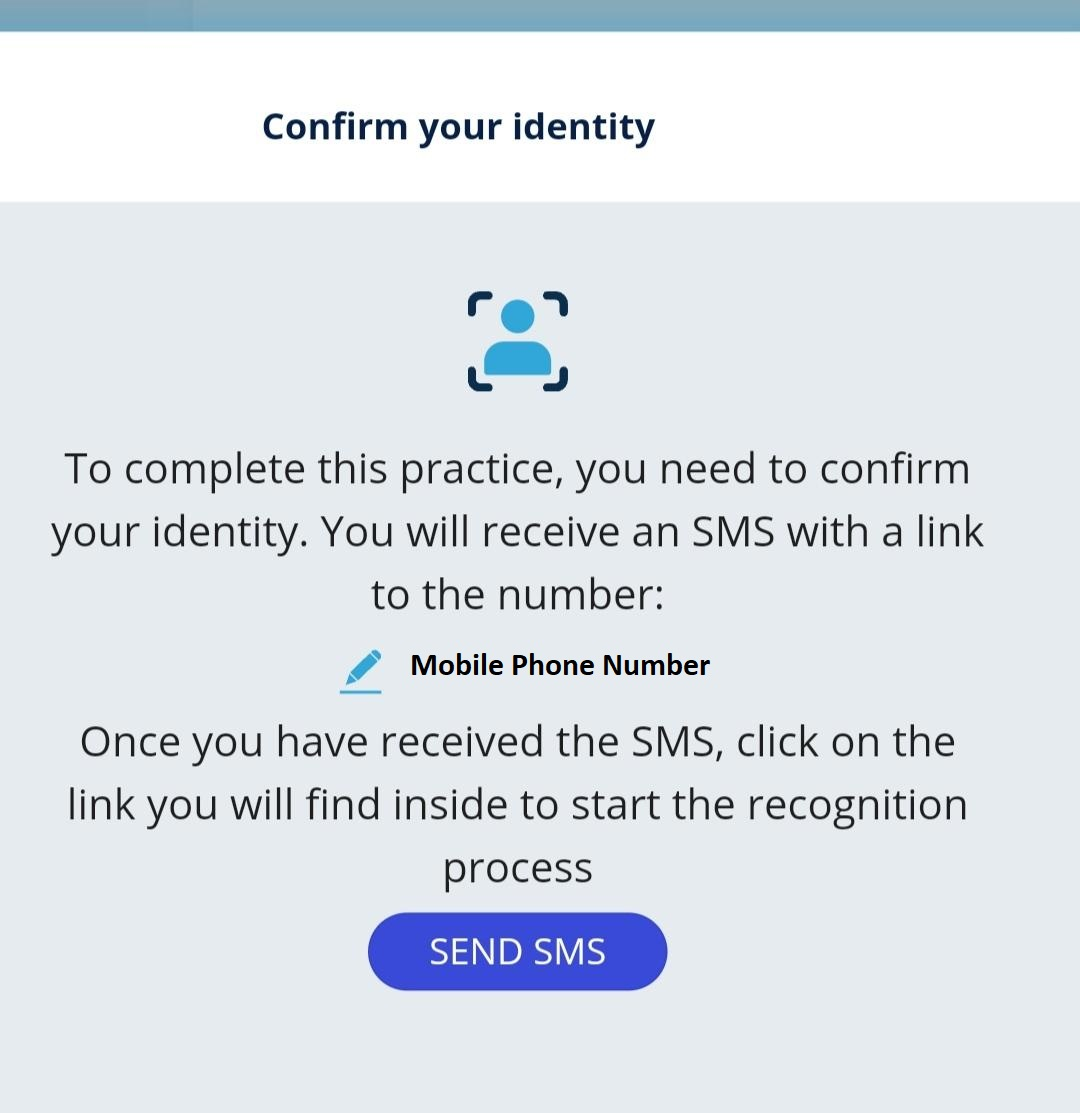Click the blue top header bar

click(x=640, y=15)
